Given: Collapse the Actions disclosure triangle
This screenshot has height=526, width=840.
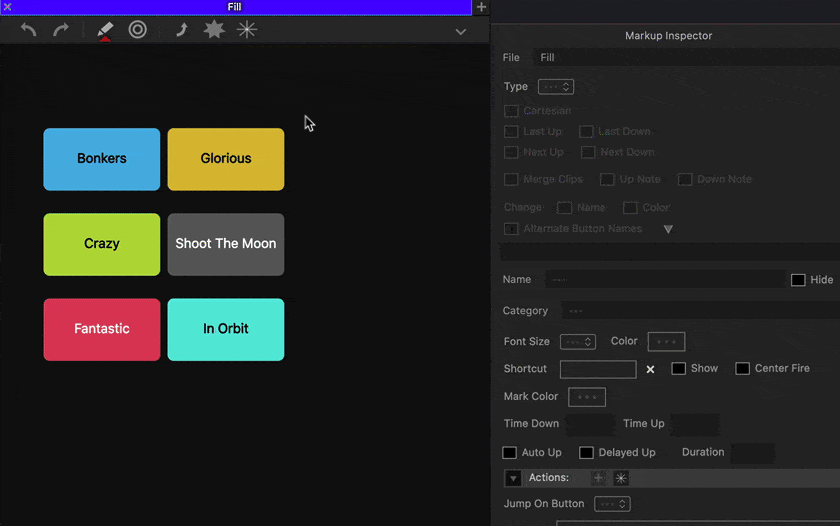Looking at the screenshot, I should [x=513, y=478].
